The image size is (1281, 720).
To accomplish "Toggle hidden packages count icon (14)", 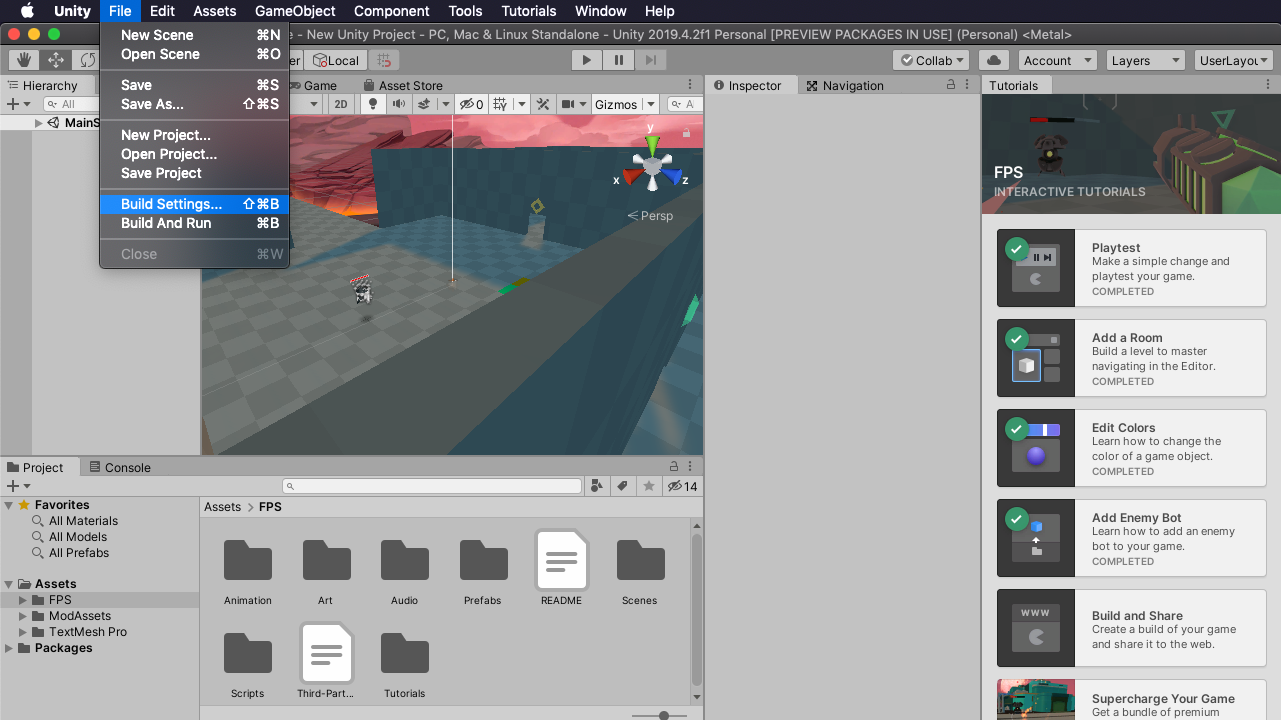I will 683,486.
